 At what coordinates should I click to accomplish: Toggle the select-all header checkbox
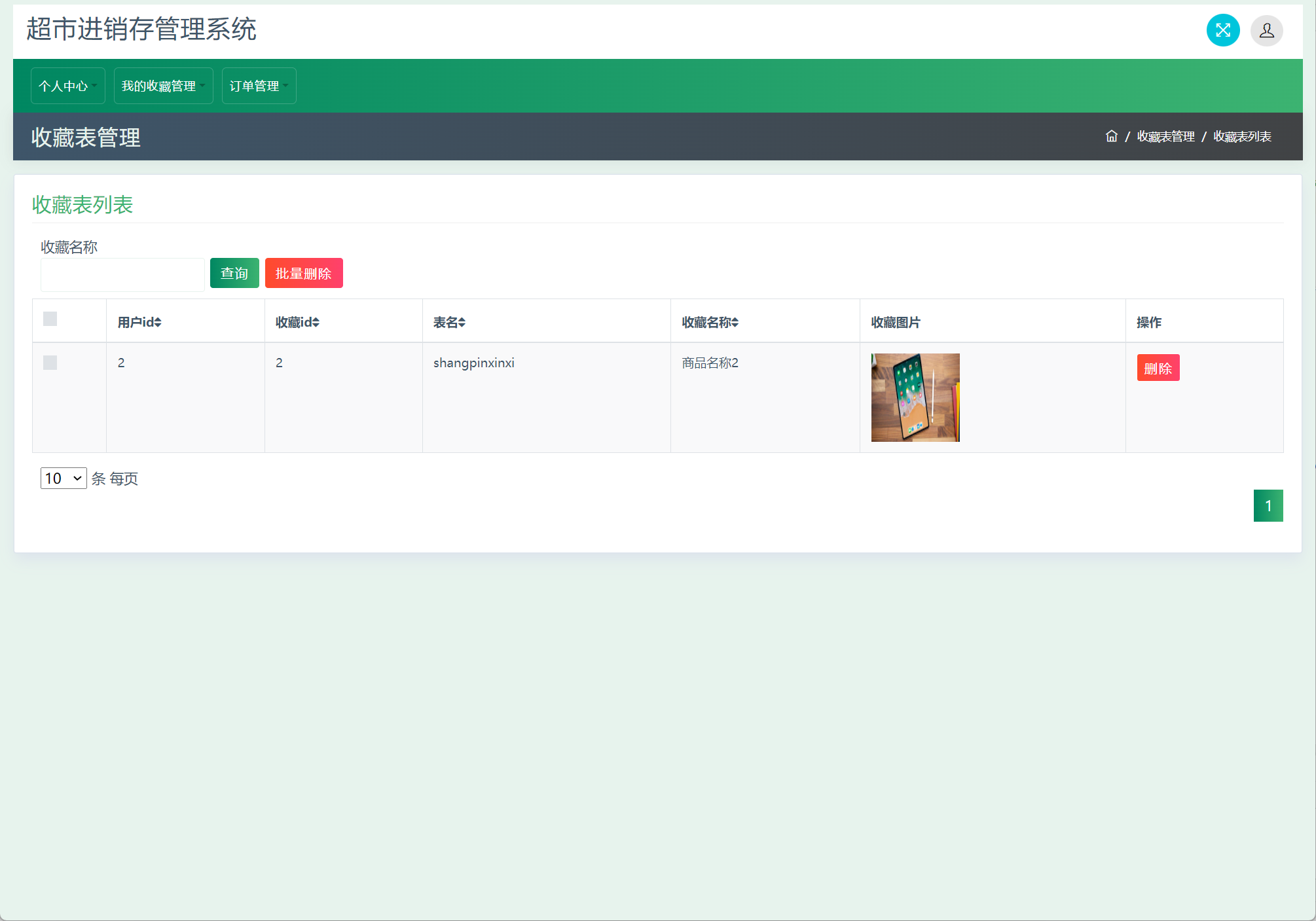pyautogui.click(x=50, y=319)
